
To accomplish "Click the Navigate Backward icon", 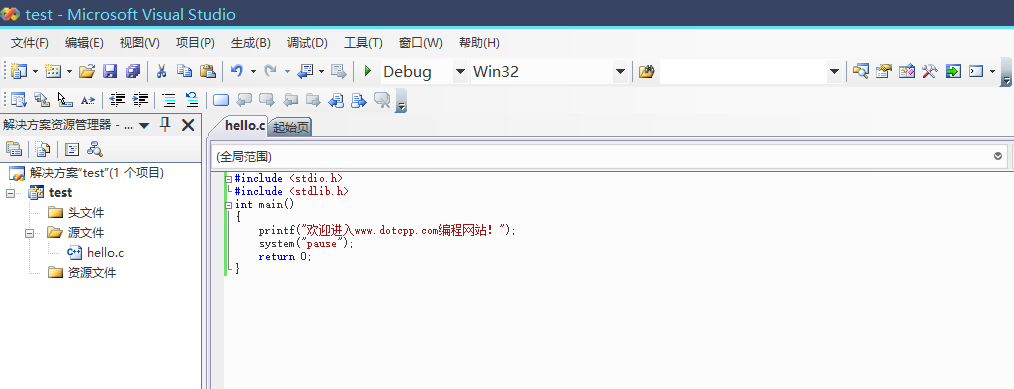I will 305,71.
